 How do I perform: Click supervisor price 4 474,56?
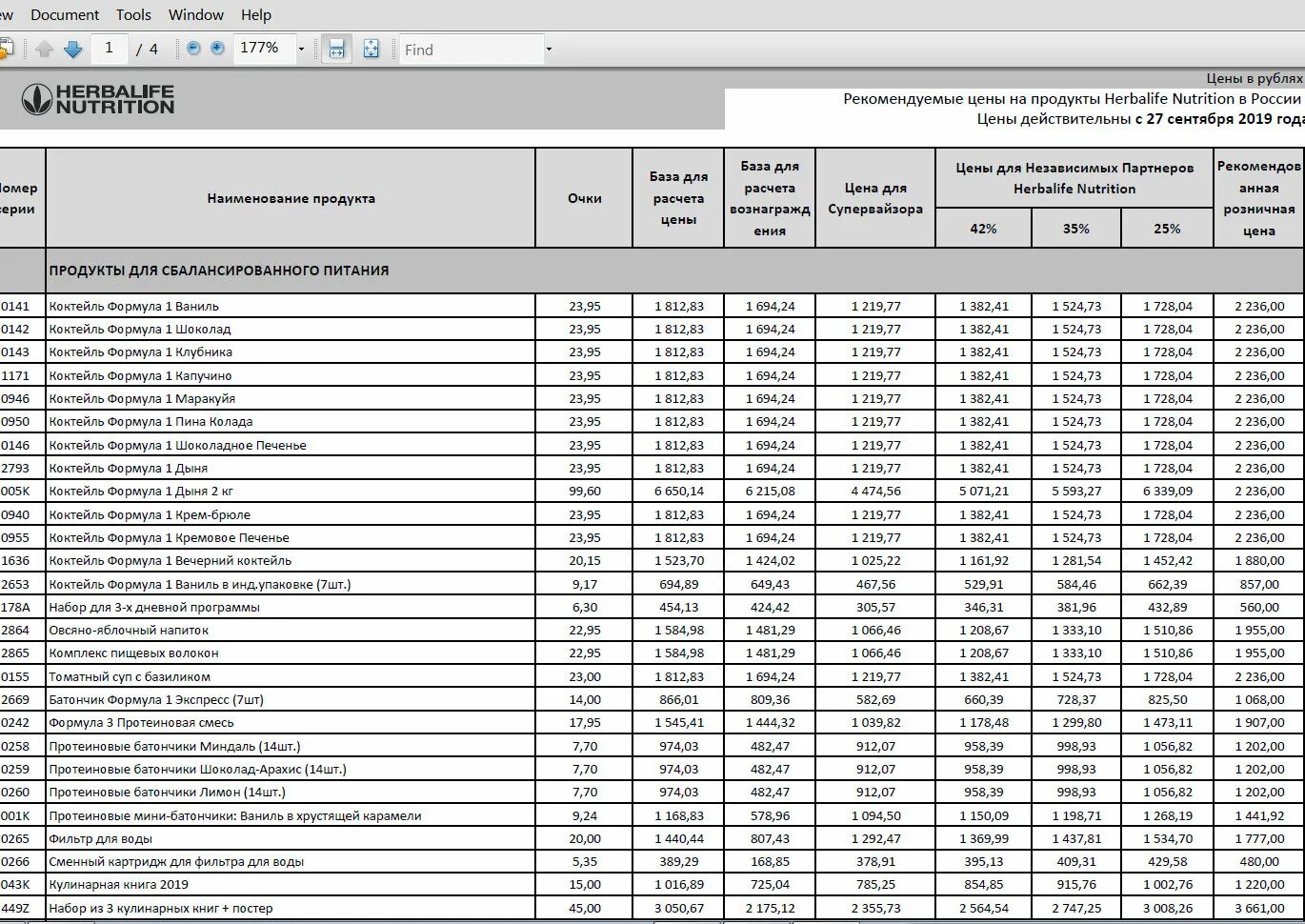(x=875, y=491)
